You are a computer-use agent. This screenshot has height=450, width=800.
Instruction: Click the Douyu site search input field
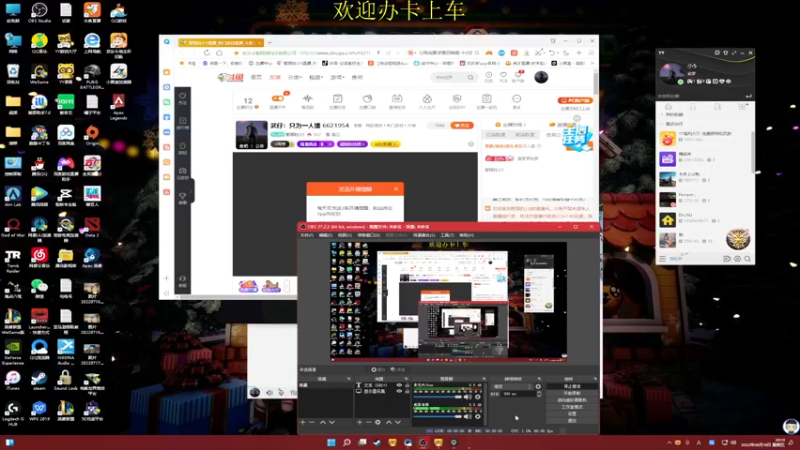coord(449,77)
